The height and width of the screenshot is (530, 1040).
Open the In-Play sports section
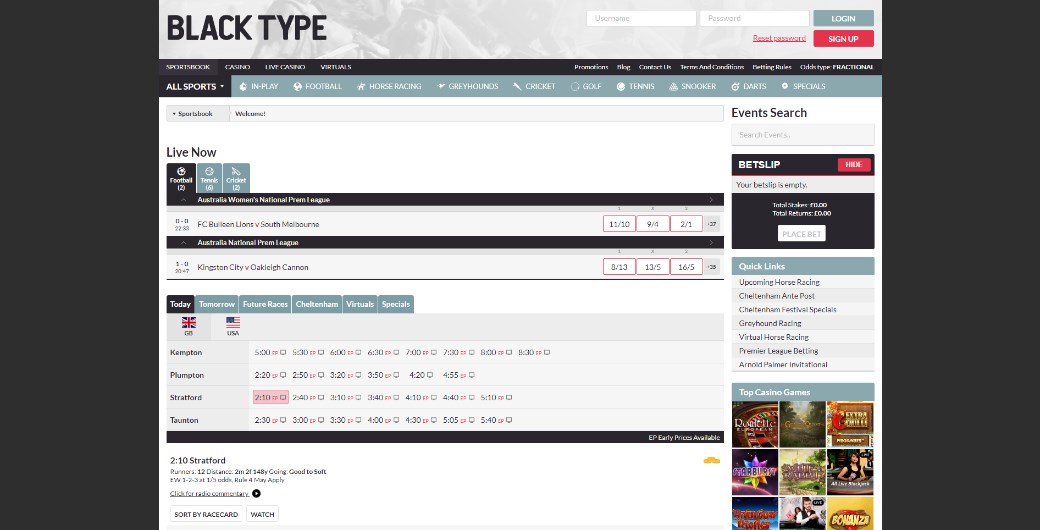click(x=259, y=86)
